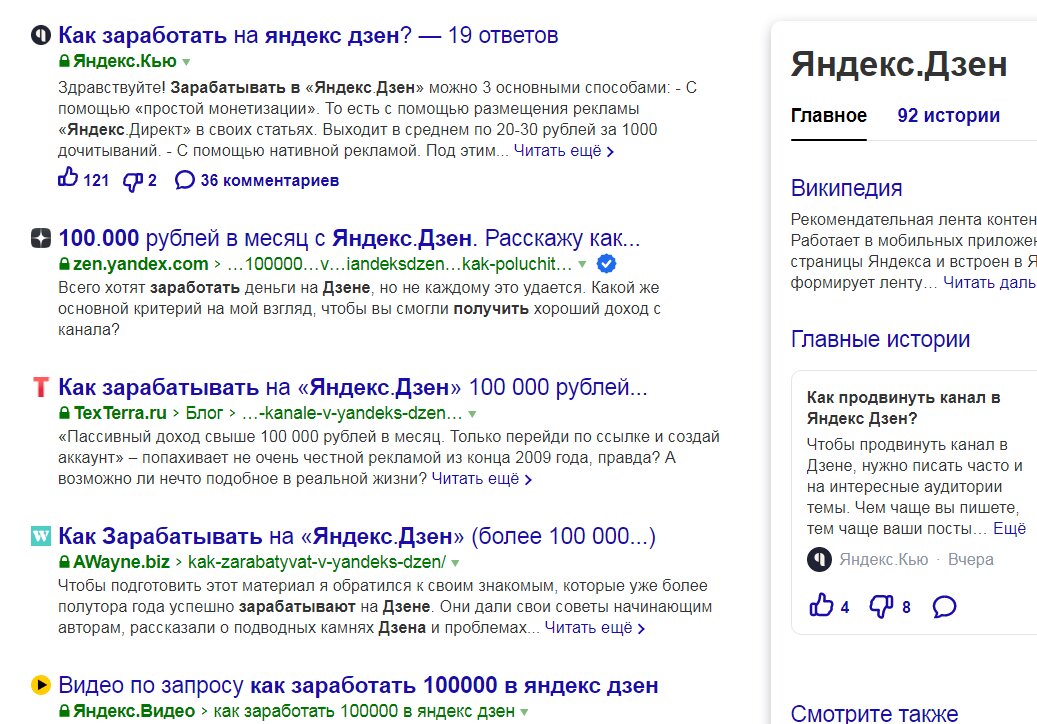
Task: Click the Вчера date in the story card
Action: tap(971, 559)
